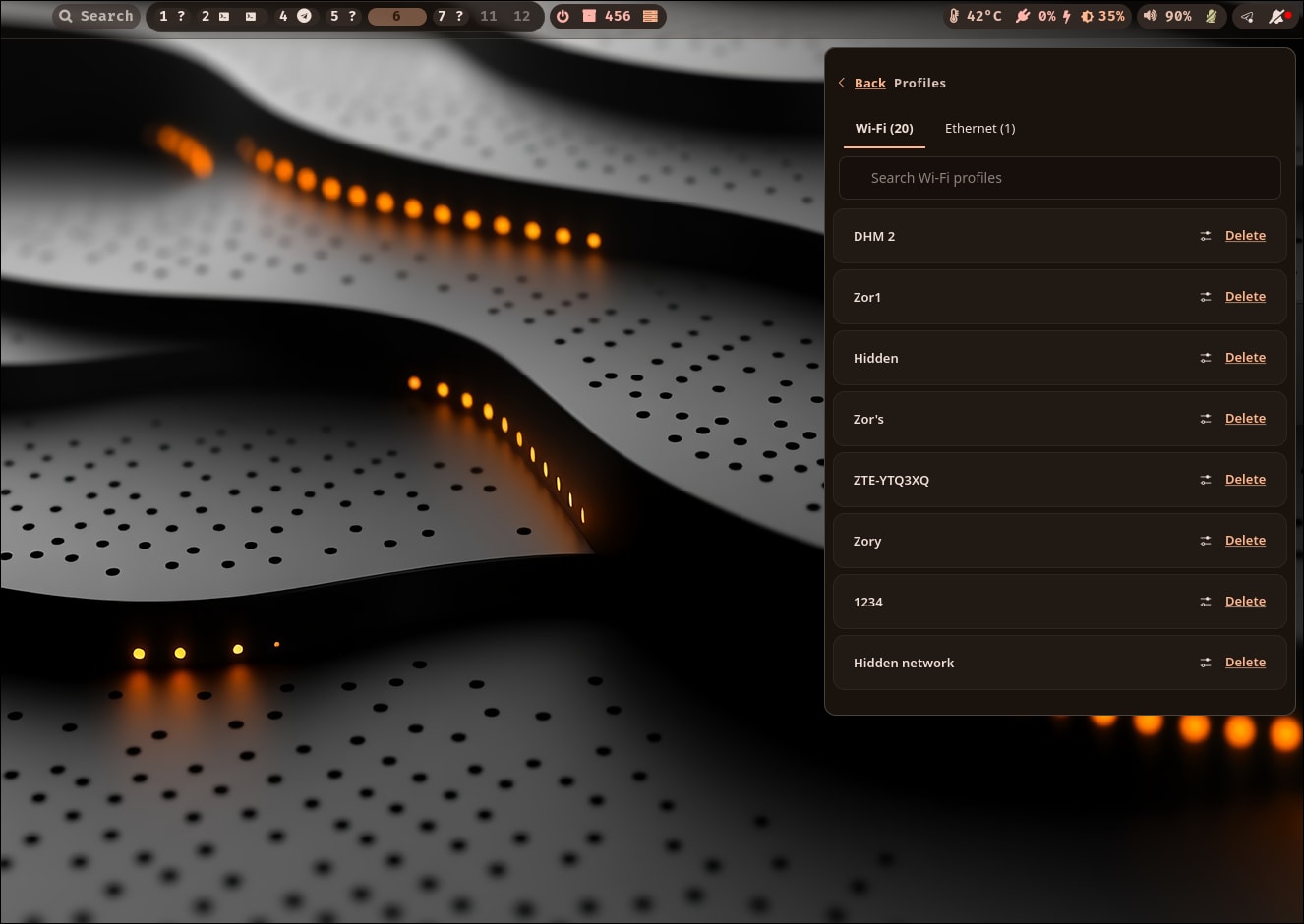Delete the DHM 2 Wi-Fi profile

tap(1245, 236)
